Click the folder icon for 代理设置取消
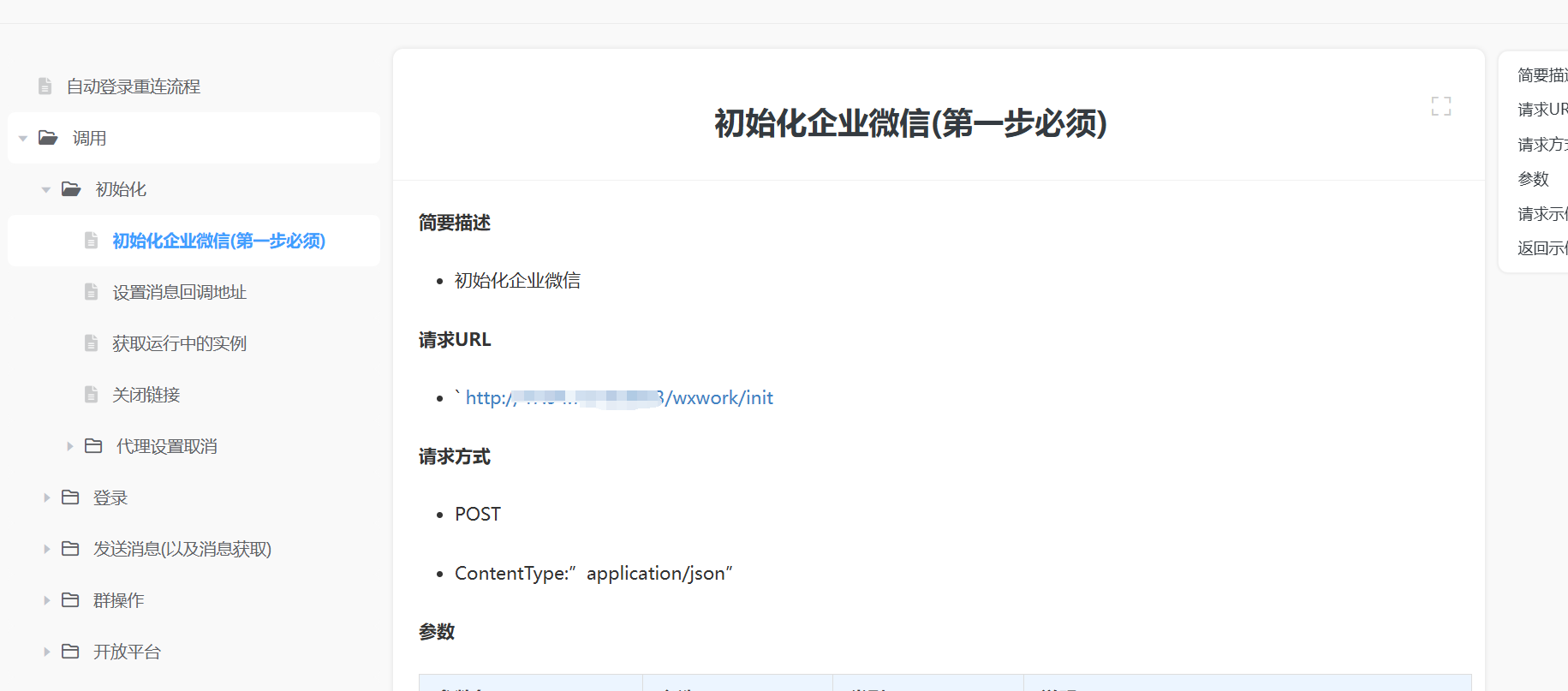Screen dimensions: 1568x691 (x=93, y=445)
